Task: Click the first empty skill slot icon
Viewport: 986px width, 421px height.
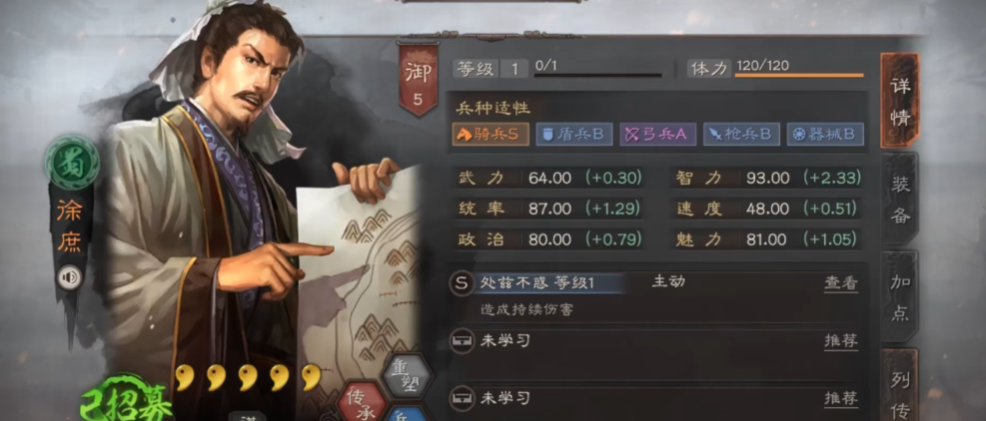Action: pos(461,341)
